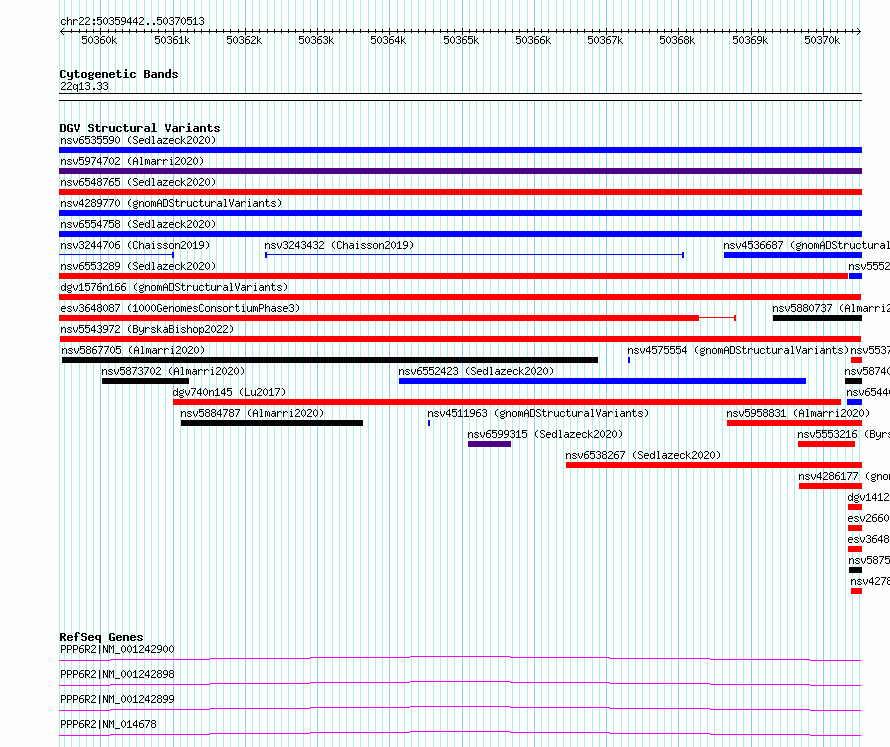Open dgv1576n166 (gnomADStructuralVariants) label
This screenshot has height=747, width=890.
174,287
